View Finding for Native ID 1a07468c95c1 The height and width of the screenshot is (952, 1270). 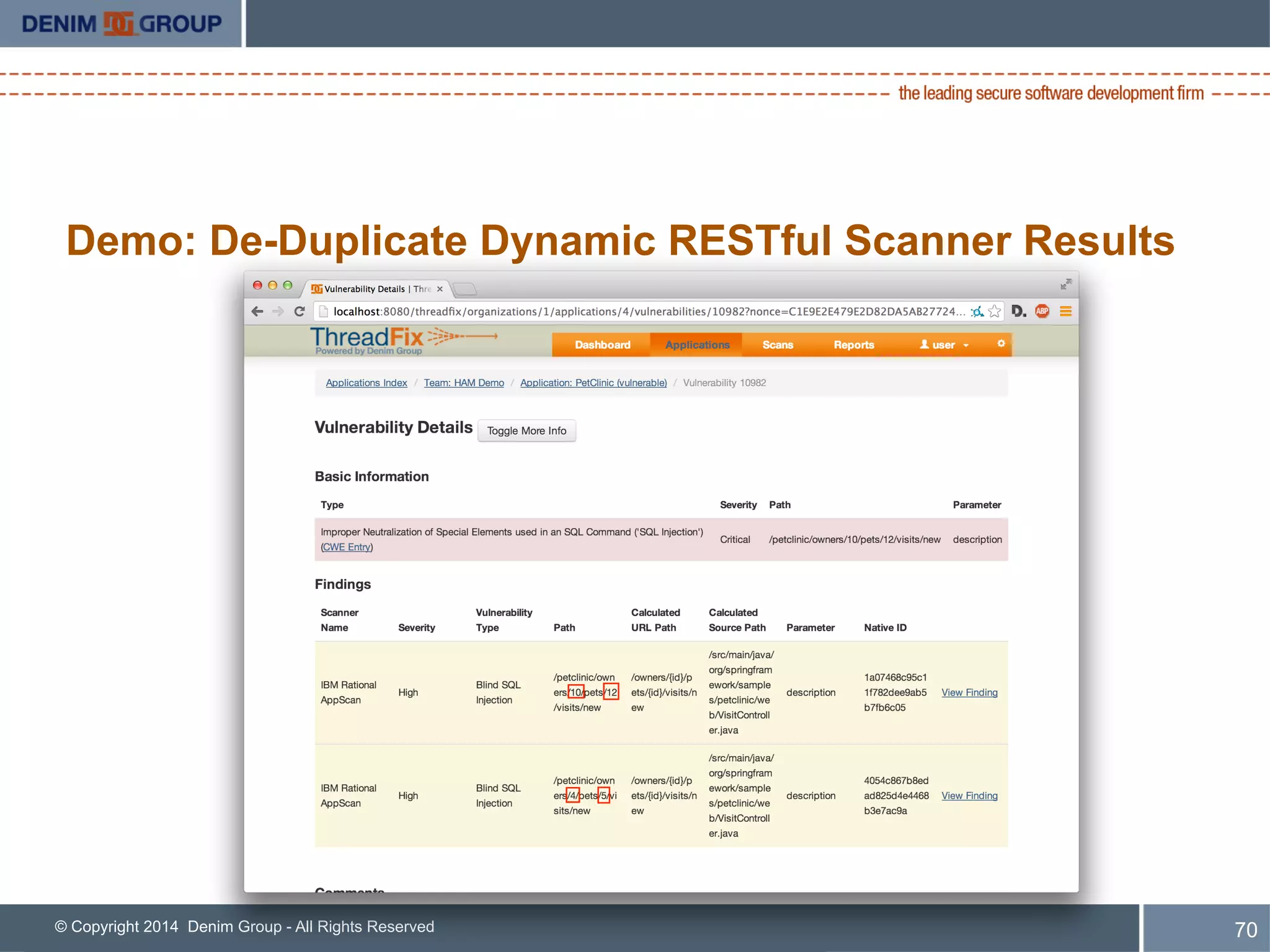tap(969, 693)
